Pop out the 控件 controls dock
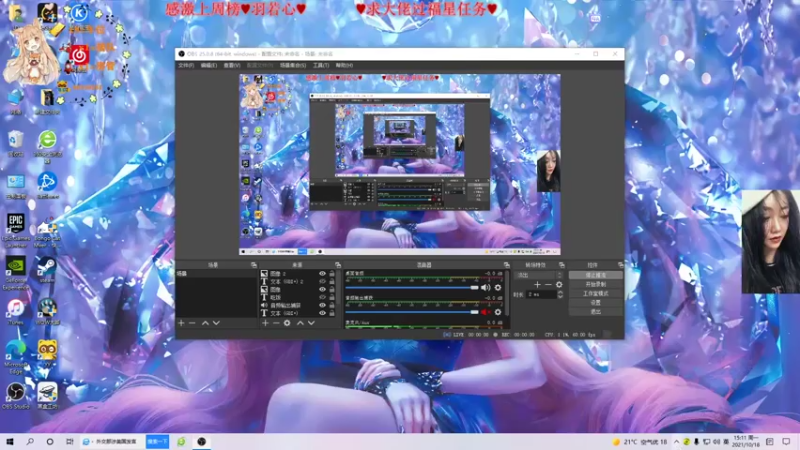Viewport: 800px width, 450px height. pos(620,265)
